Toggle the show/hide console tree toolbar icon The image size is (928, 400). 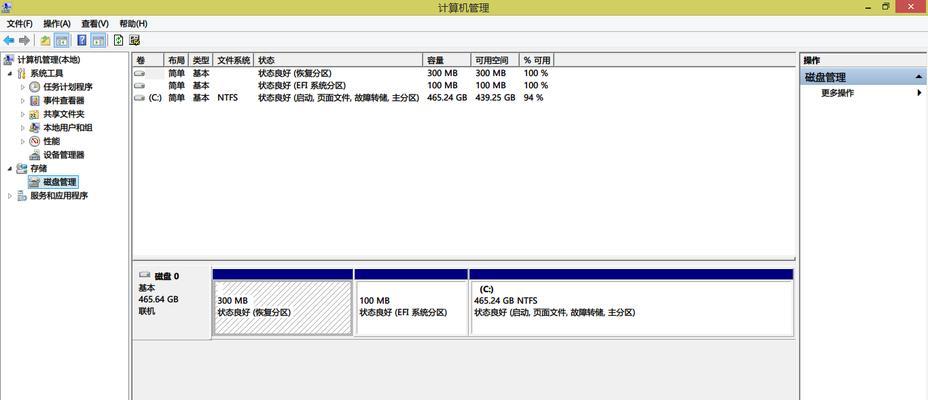point(61,40)
